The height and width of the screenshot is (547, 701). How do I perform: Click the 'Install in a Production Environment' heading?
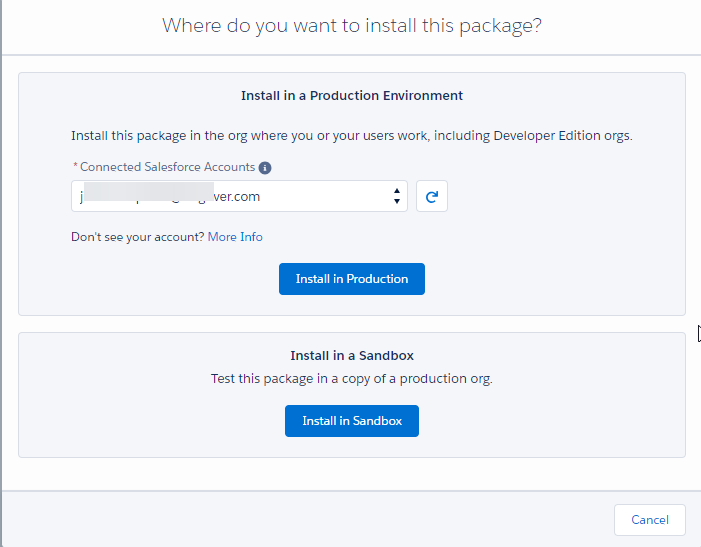click(x=352, y=96)
